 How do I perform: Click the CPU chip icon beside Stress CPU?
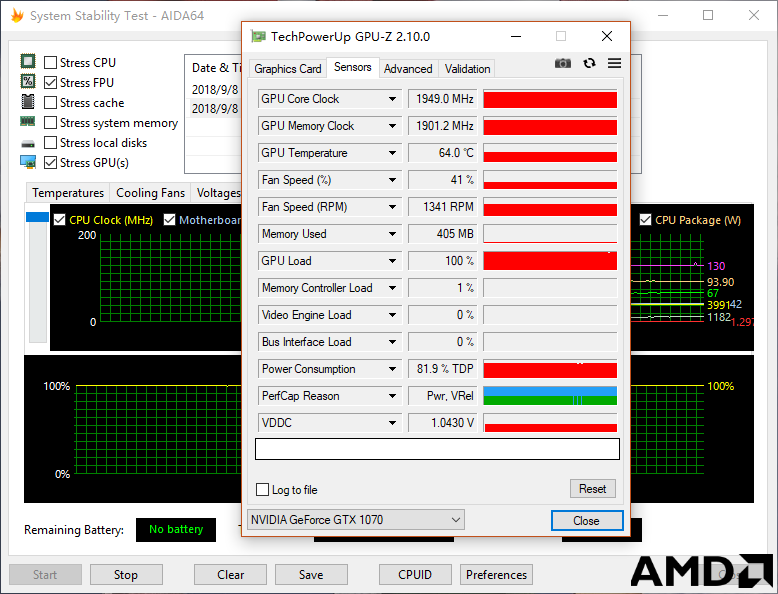tap(28, 62)
